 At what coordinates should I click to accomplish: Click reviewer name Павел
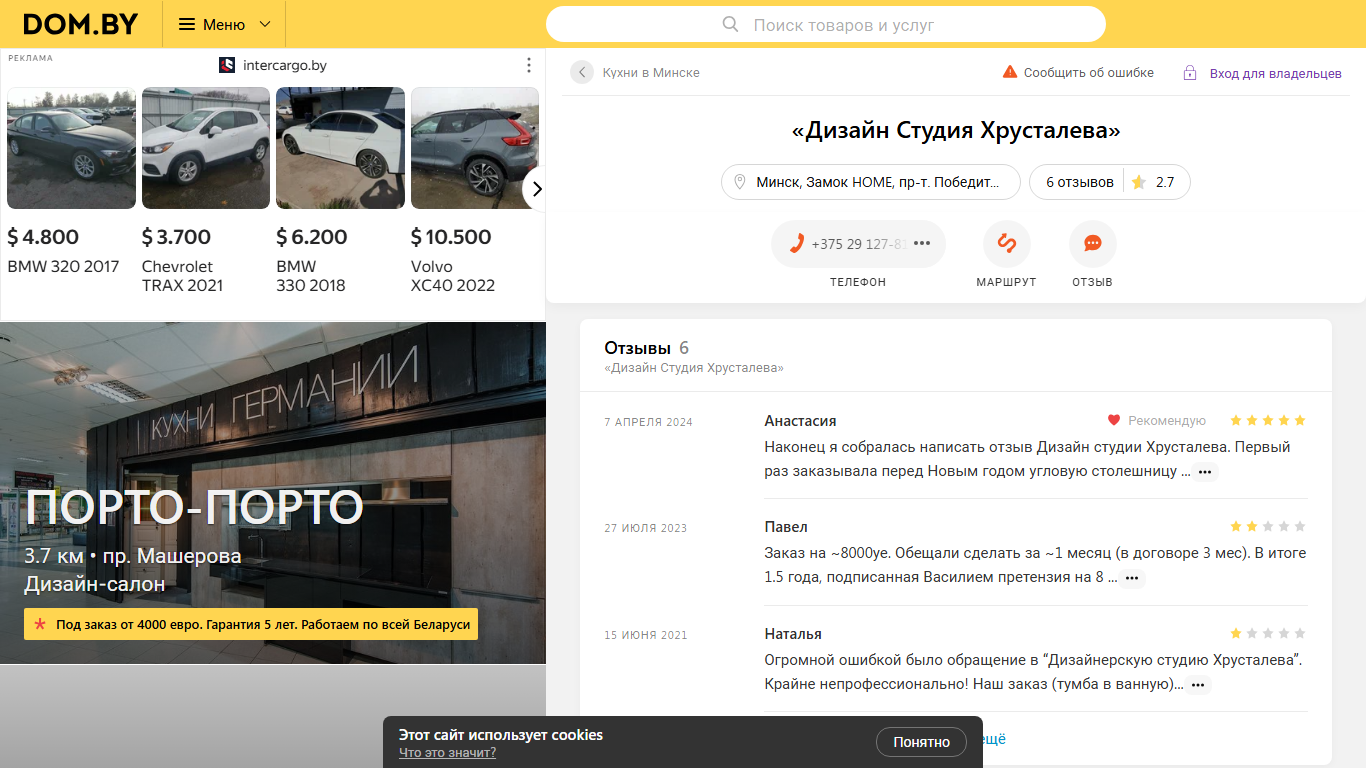786,527
